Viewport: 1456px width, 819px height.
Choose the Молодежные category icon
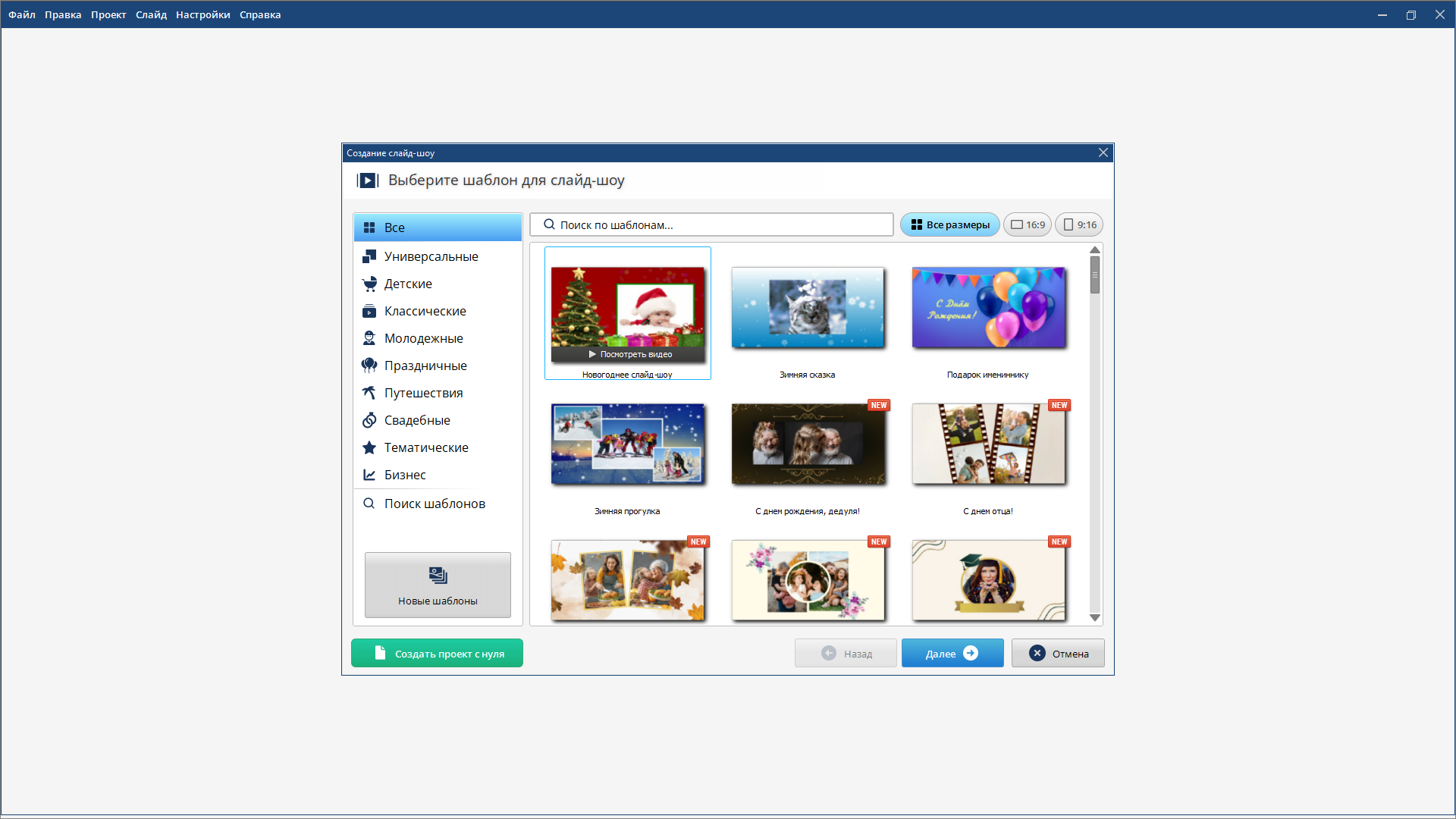pos(369,338)
